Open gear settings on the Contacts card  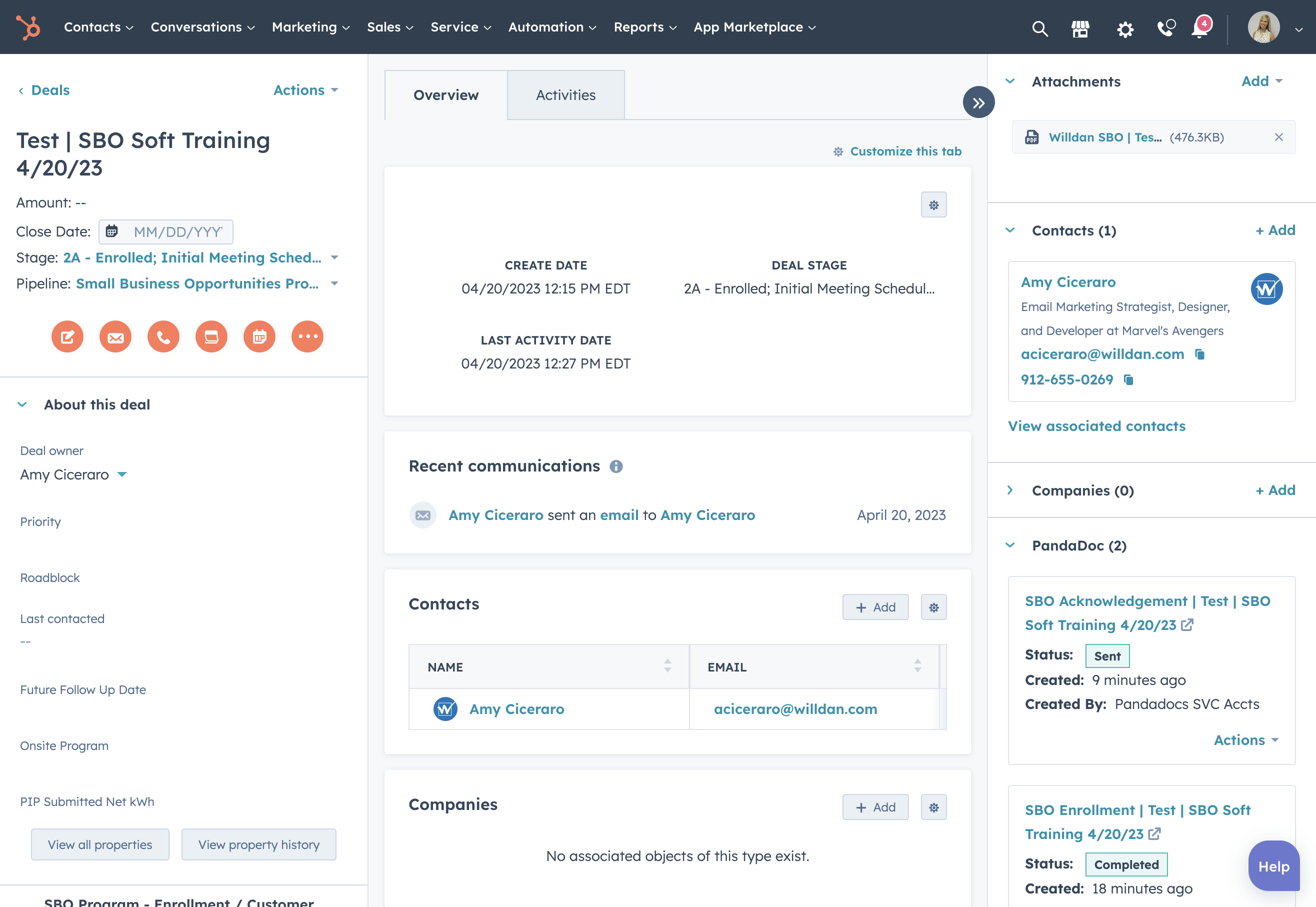[x=933, y=607]
